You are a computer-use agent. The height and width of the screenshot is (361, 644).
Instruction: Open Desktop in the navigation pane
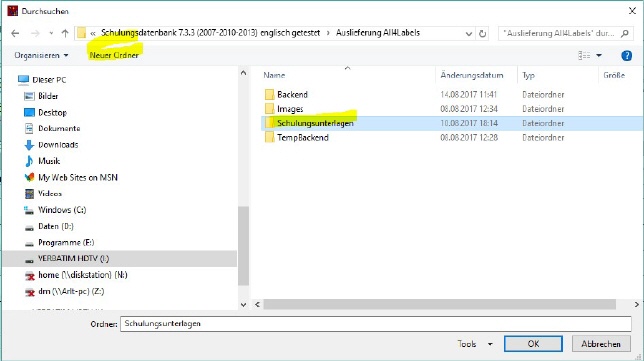pyautogui.click(x=52, y=113)
